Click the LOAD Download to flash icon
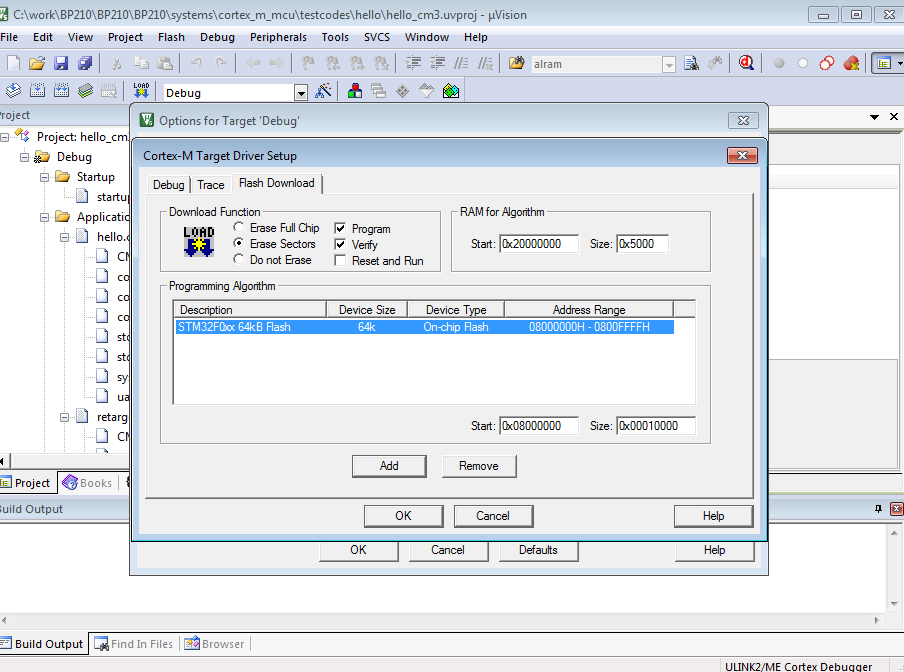The height and width of the screenshot is (672, 904). pyautogui.click(x=141, y=90)
